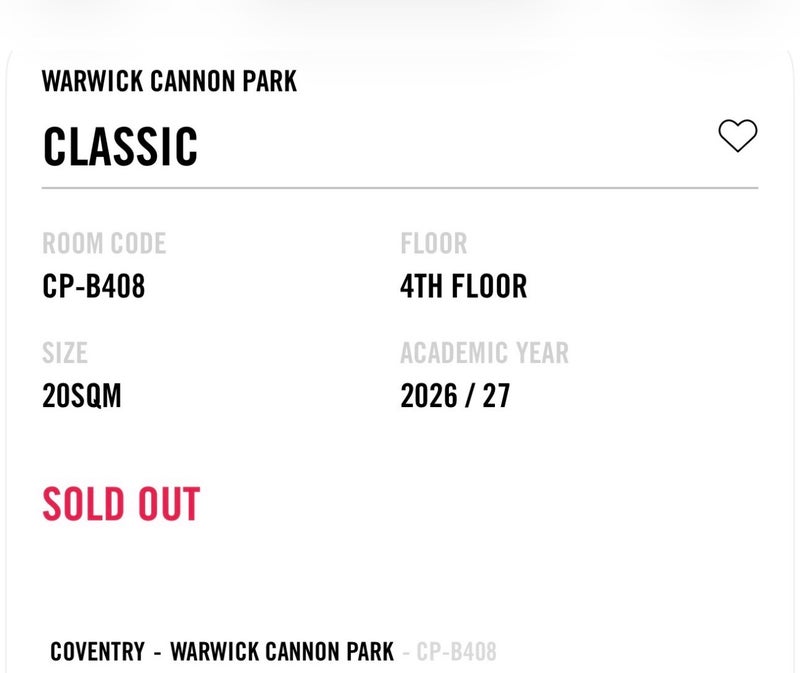Select the 4TH FLOOR value
This screenshot has width=800, height=673.
463,286
